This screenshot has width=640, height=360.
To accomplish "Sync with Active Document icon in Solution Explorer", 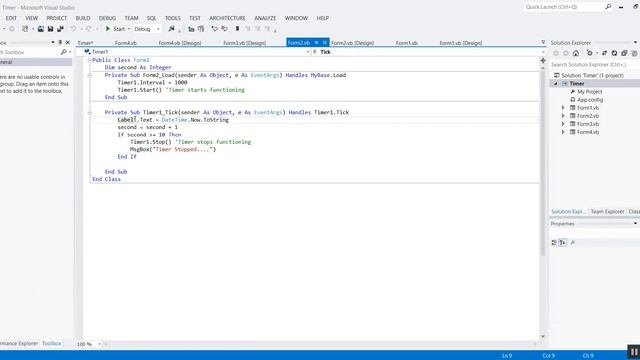I will pyautogui.click(x=604, y=53).
